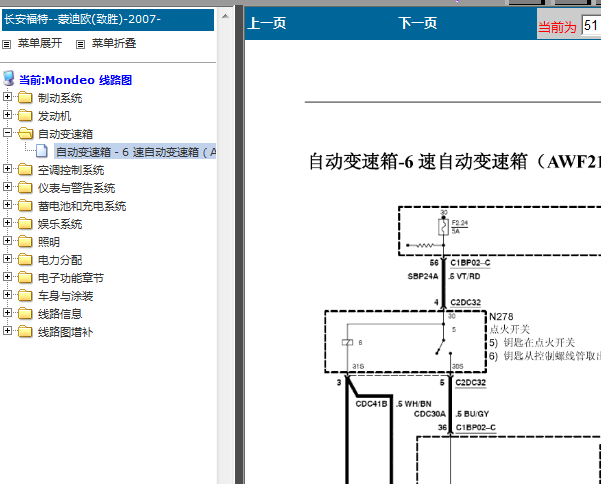Expand the 电子功能章节 plus box

[x=7, y=277]
